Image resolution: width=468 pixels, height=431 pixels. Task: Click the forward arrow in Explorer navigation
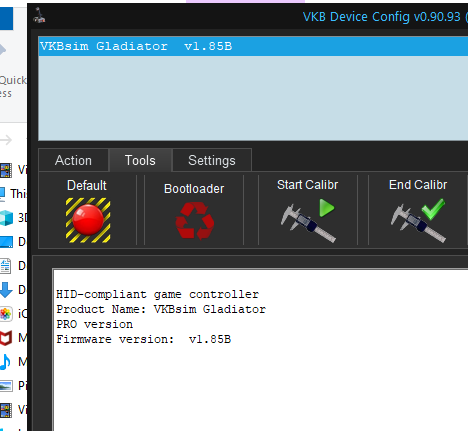pyautogui.click(x=6, y=140)
